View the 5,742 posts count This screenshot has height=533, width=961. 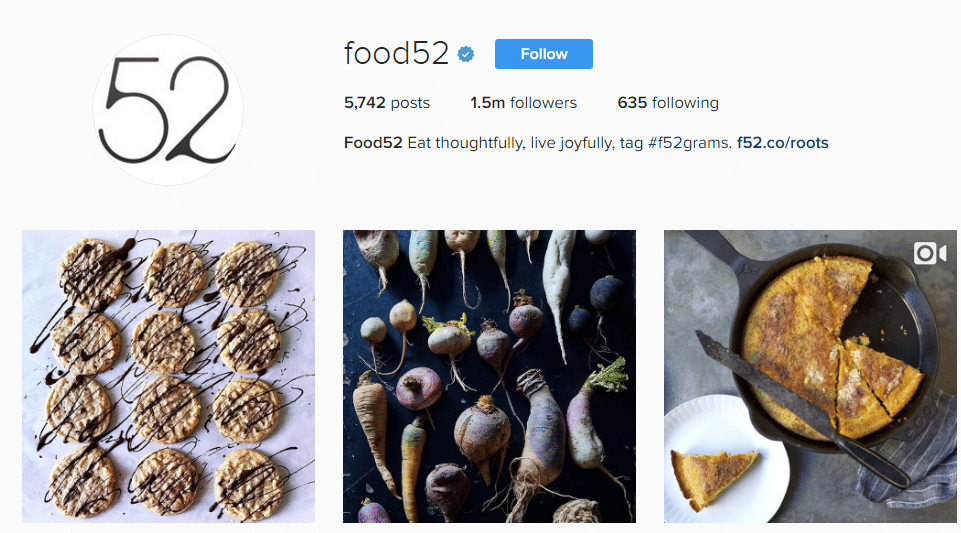pyautogui.click(x=387, y=102)
